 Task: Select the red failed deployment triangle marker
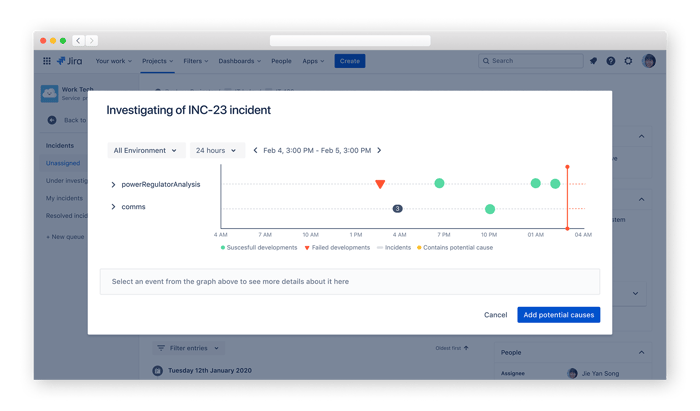[380, 184]
